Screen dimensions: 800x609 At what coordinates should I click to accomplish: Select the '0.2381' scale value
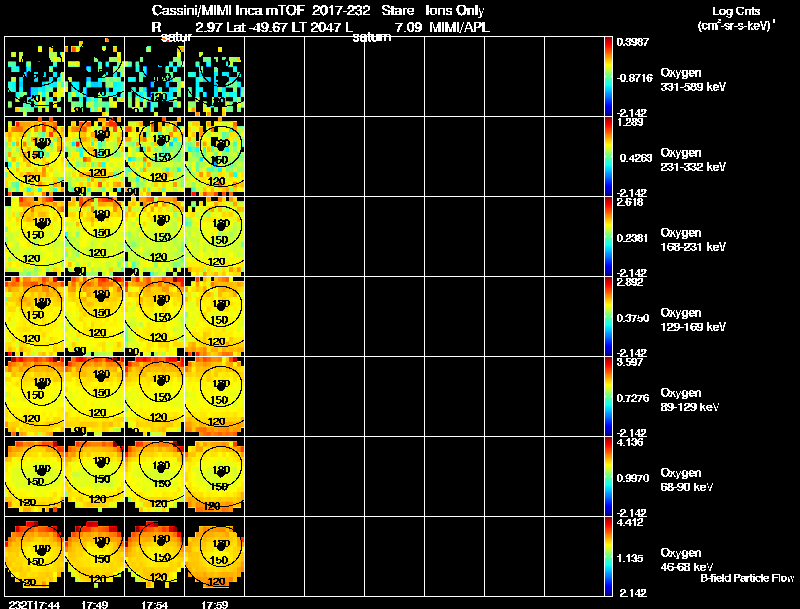633,238
